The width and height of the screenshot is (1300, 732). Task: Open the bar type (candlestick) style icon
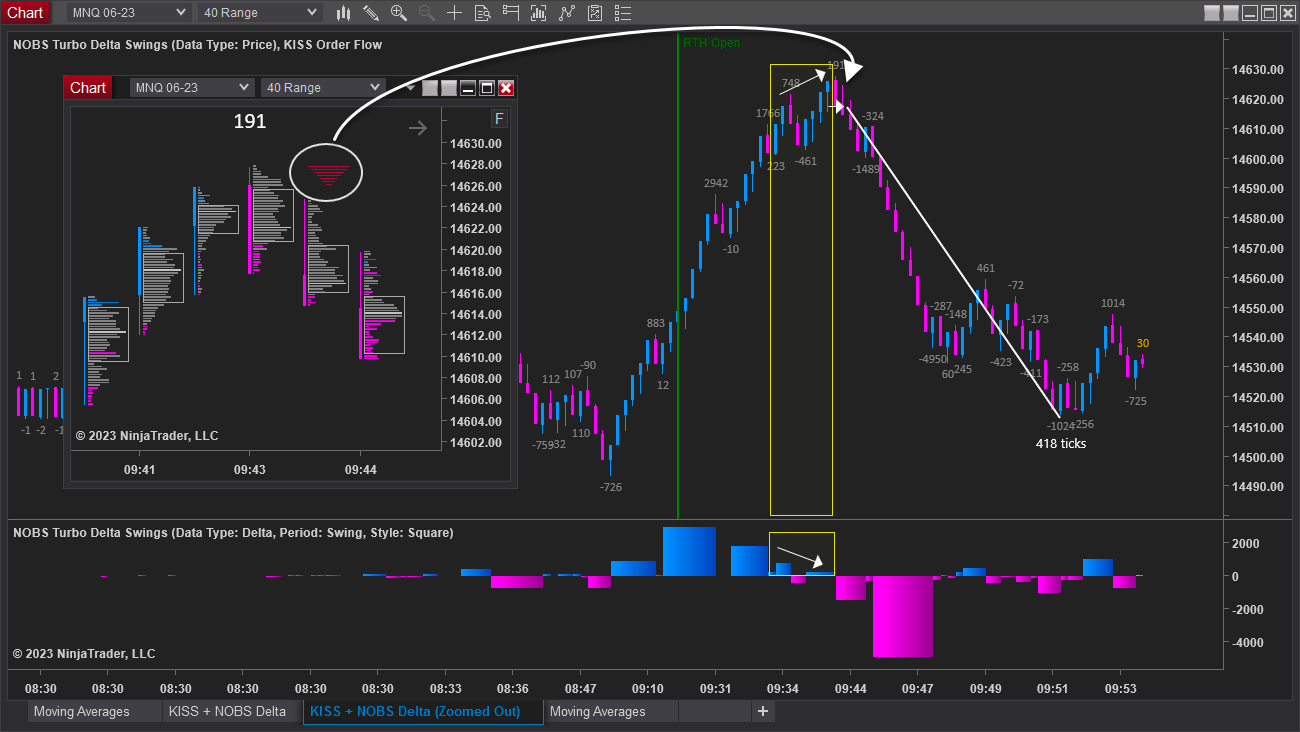coord(343,13)
